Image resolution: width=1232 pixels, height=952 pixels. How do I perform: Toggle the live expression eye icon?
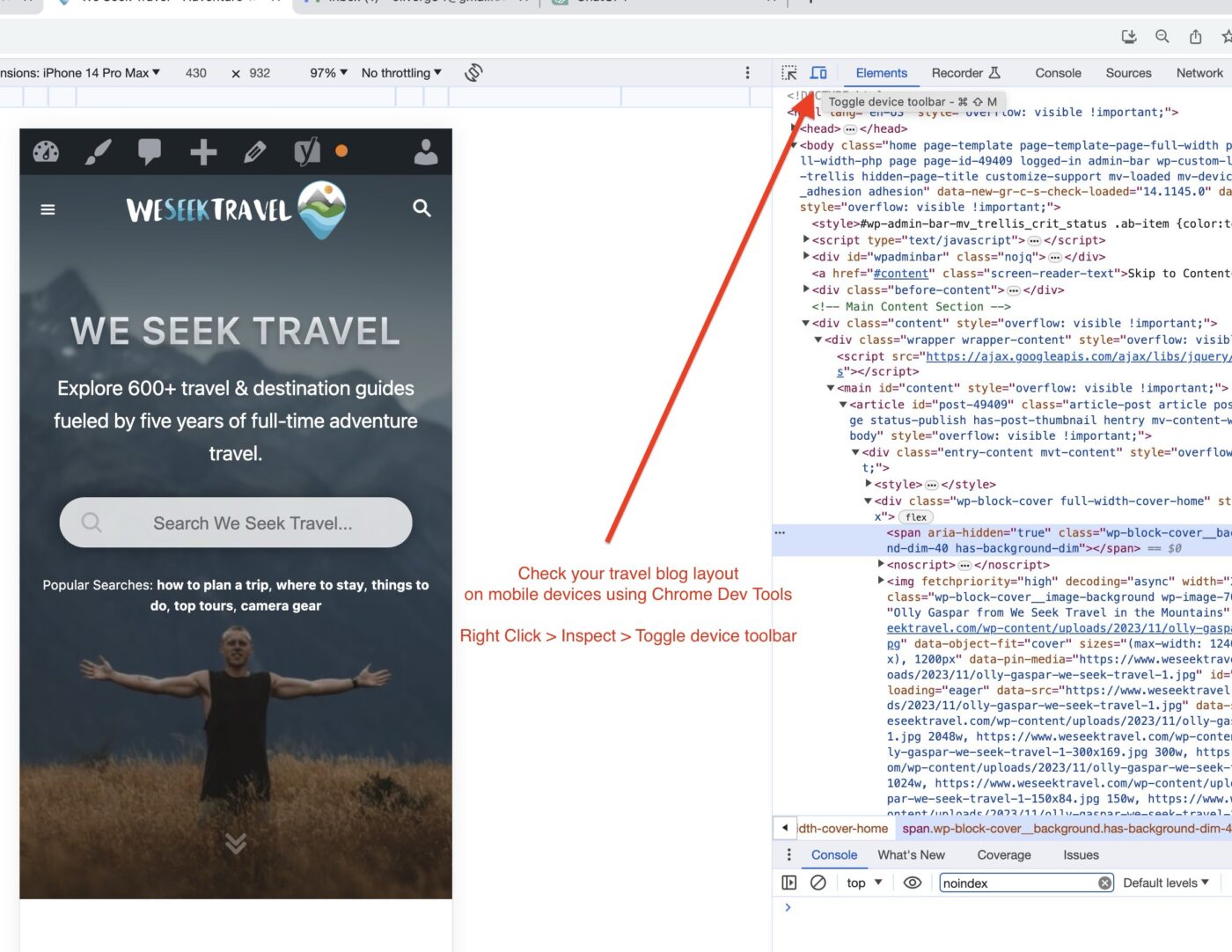click(913, 882)
